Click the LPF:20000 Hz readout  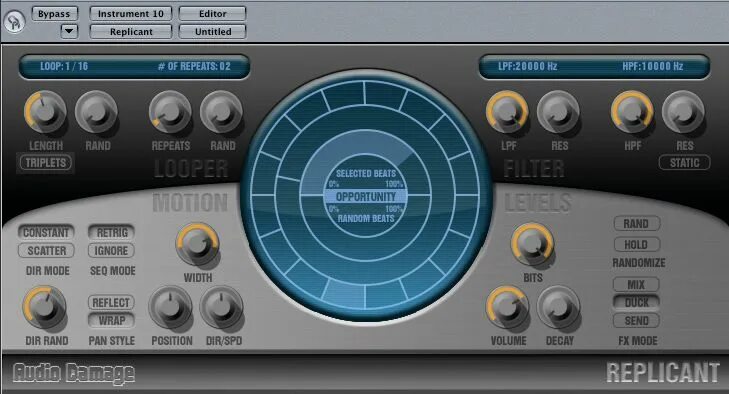(x=528, y=66)
